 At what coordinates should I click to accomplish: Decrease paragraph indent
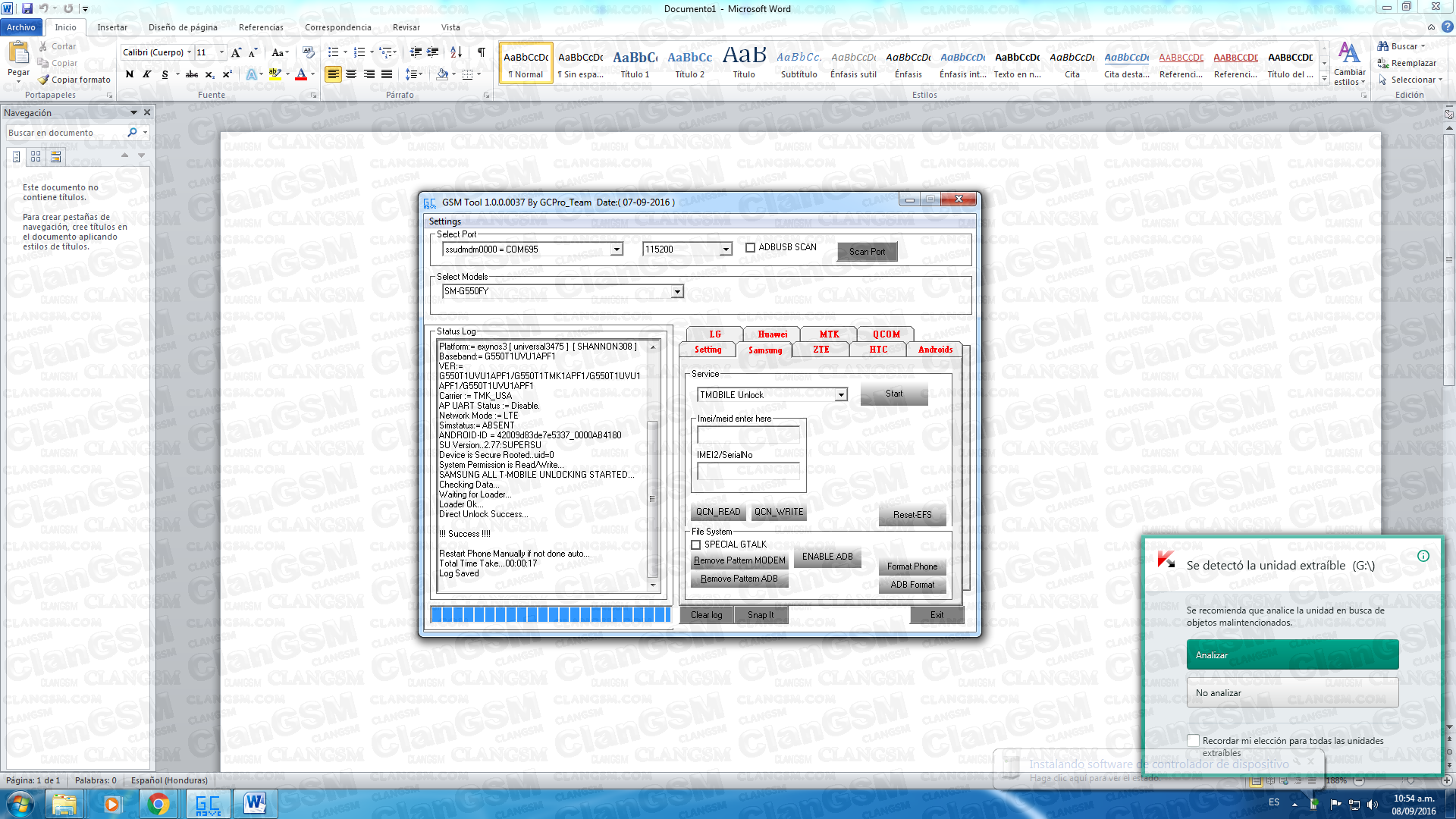[416, 52]
